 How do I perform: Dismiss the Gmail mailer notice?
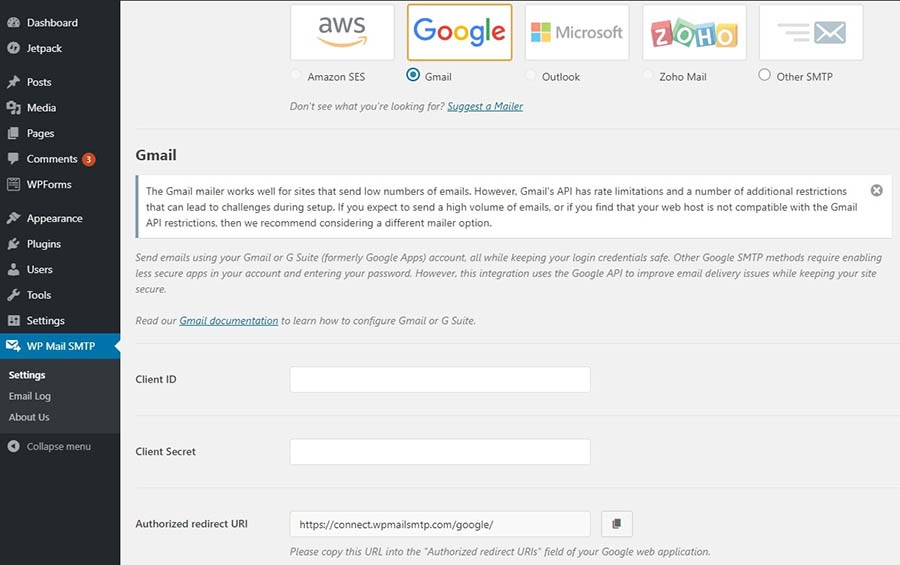pyautogui.click(x=876, y=190)
